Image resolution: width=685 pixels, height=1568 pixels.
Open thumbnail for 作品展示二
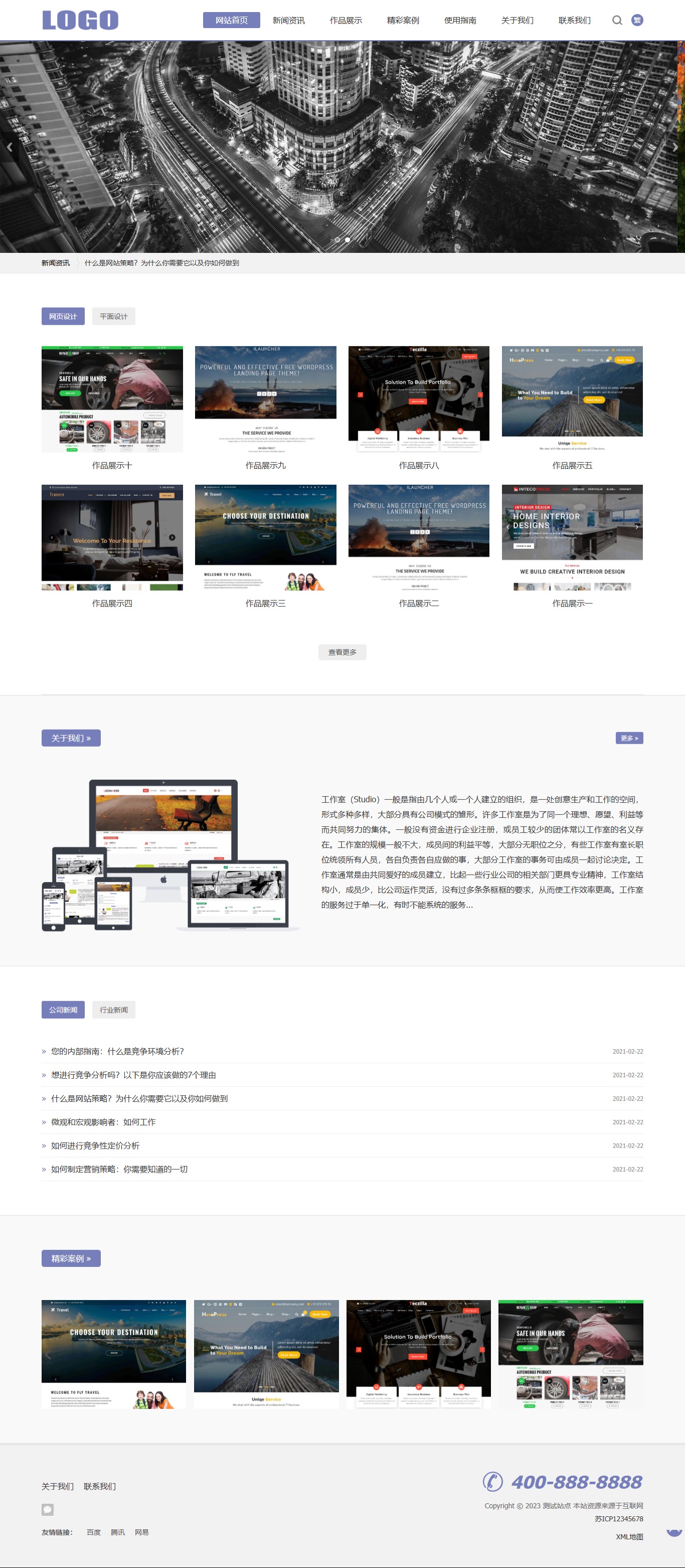pyautogui.click(x=419, y=537)
